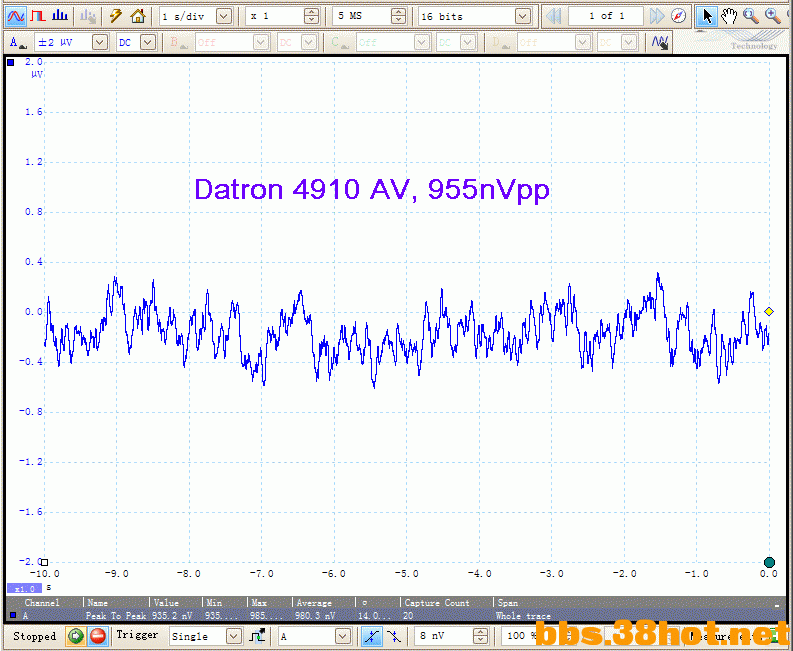Viewport: 793px width, 651px height.
Task: Adjust the x 1 zoom stepper
Action: pyautogui.click(x=312, y=16)
